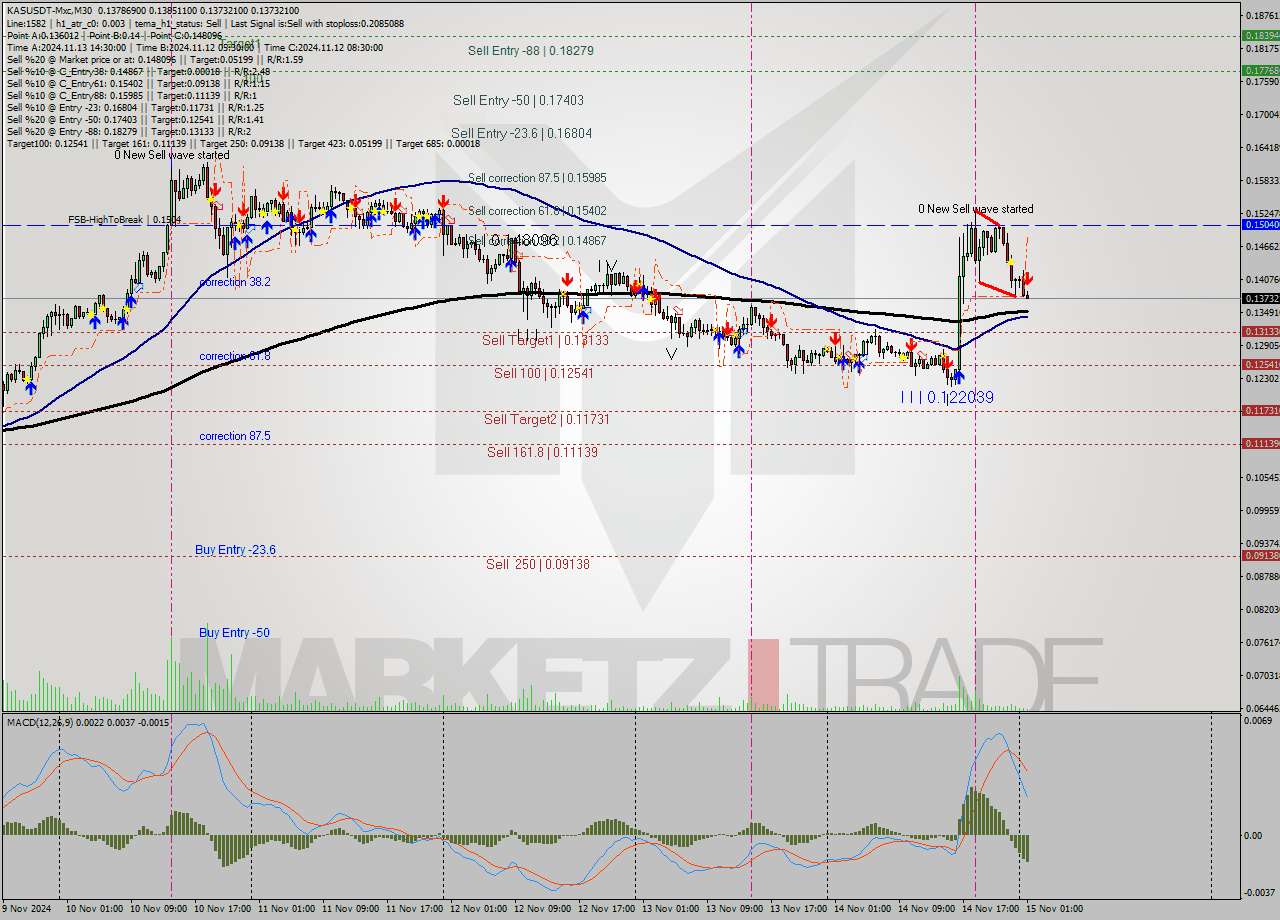Image resolution: width=1280 pixels, height=920 pixels.
Task: Click the 'Buy Entry -50' label
Action: click(234, 633)
